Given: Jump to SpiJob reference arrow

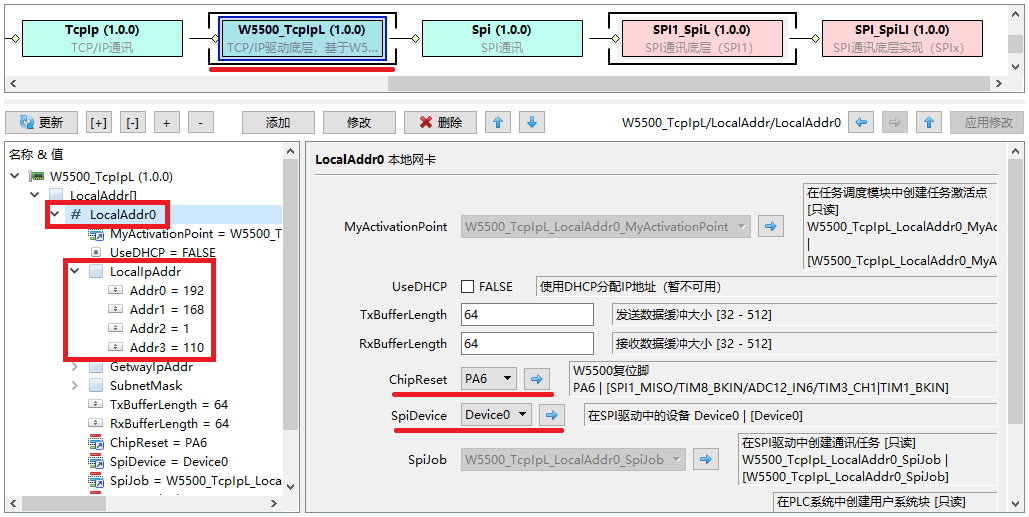Looking at the screenshot, I should click(705, 460).
